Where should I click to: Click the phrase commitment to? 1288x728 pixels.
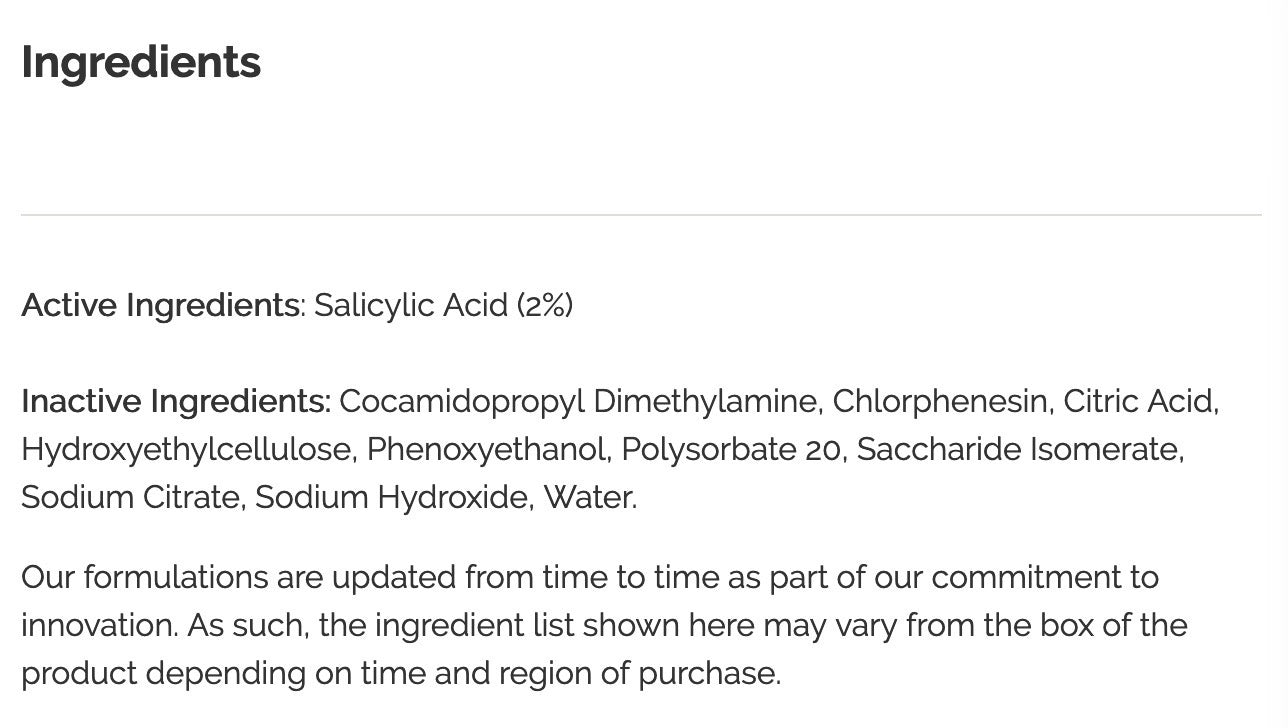click(x=1045, y=577)
